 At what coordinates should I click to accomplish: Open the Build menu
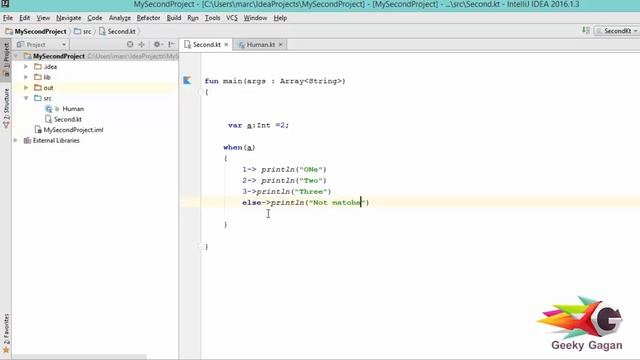pos(174,18)
